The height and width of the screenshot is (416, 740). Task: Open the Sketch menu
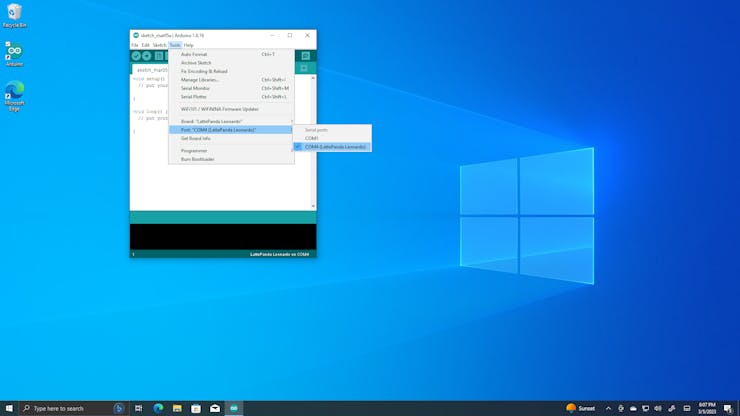coord(159,45)
